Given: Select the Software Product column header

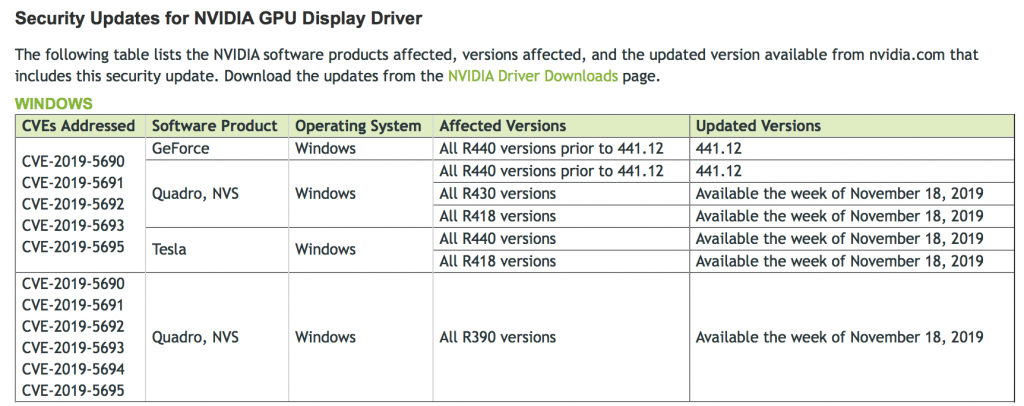Looking at the screenshot, I should pyautogui.click(x=217, y=126).
